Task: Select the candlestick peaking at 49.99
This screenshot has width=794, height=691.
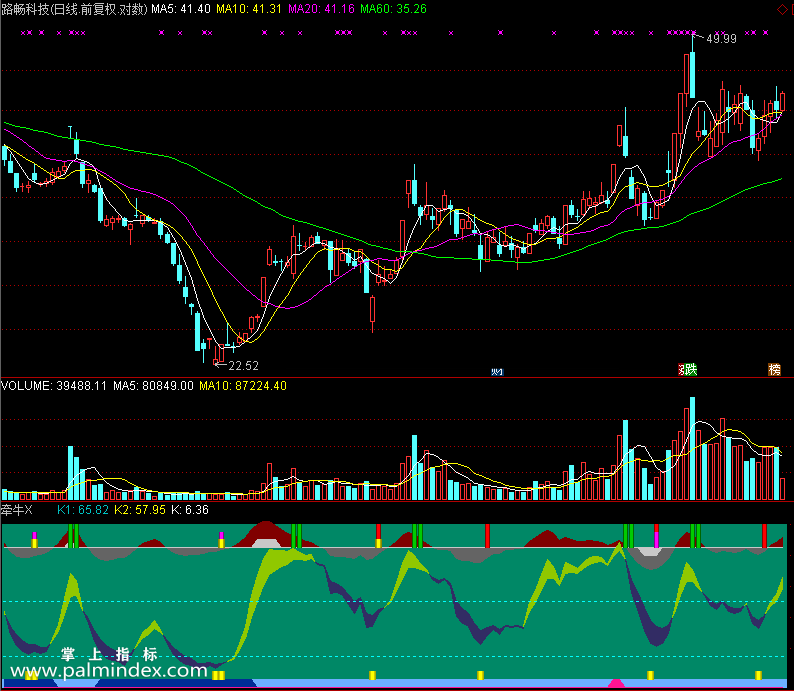Action: [692, 67]
